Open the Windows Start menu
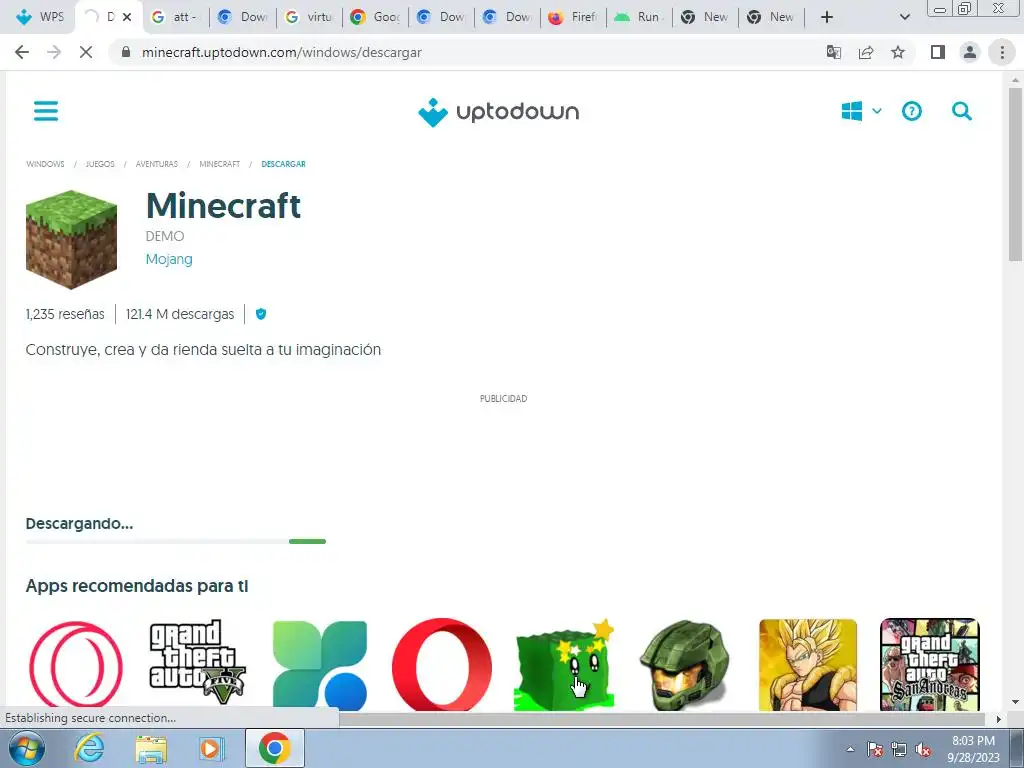1024x768 pixels. [27, 748]
